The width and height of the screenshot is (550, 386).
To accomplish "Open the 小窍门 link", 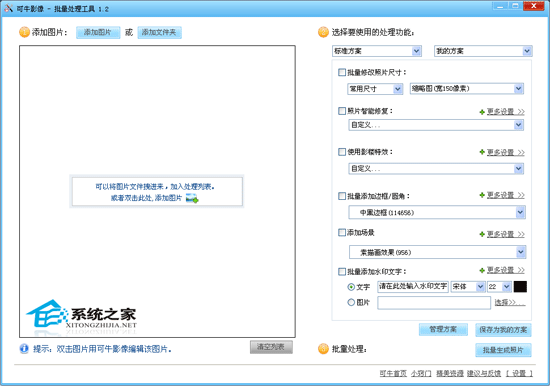I will tap(421, 373).
